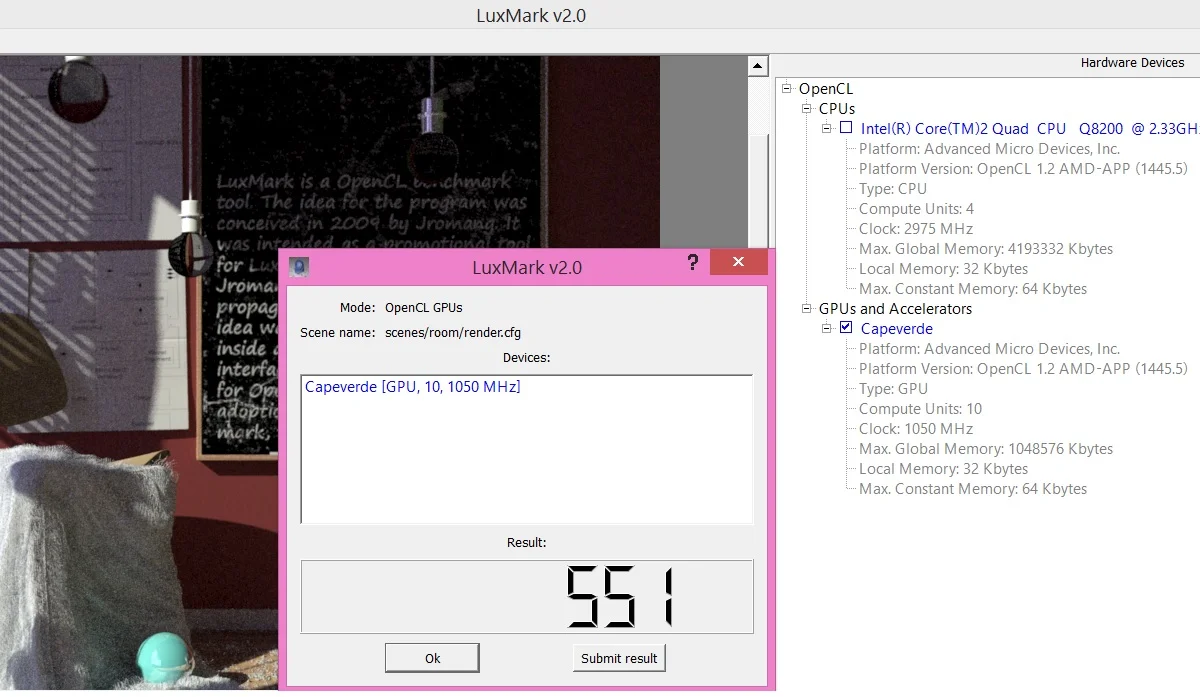This screenshot has height=697, width=1200.
Task: Click 'Type: CPU' row
Action: tap(893, 189)
